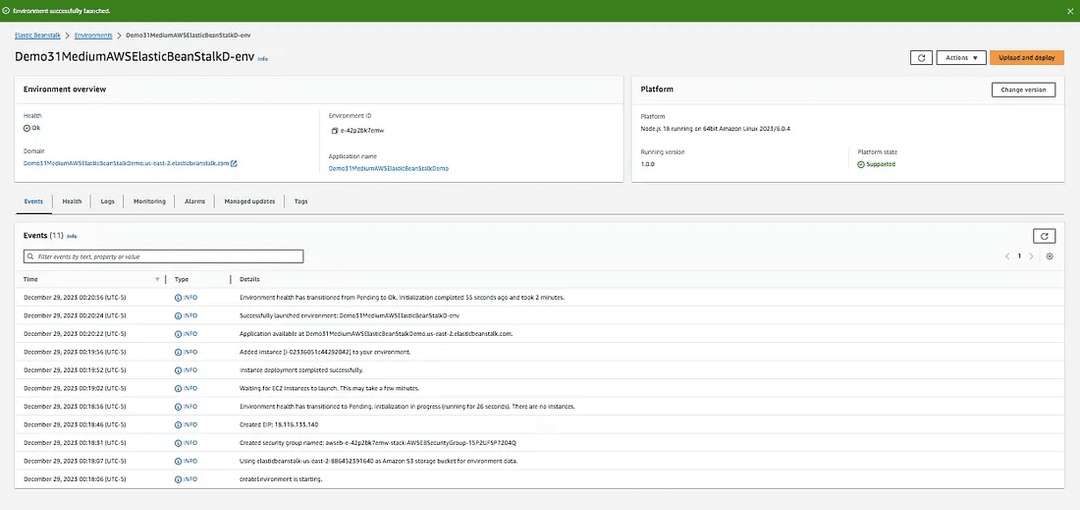Click the Type column header

tap(182, 279)
